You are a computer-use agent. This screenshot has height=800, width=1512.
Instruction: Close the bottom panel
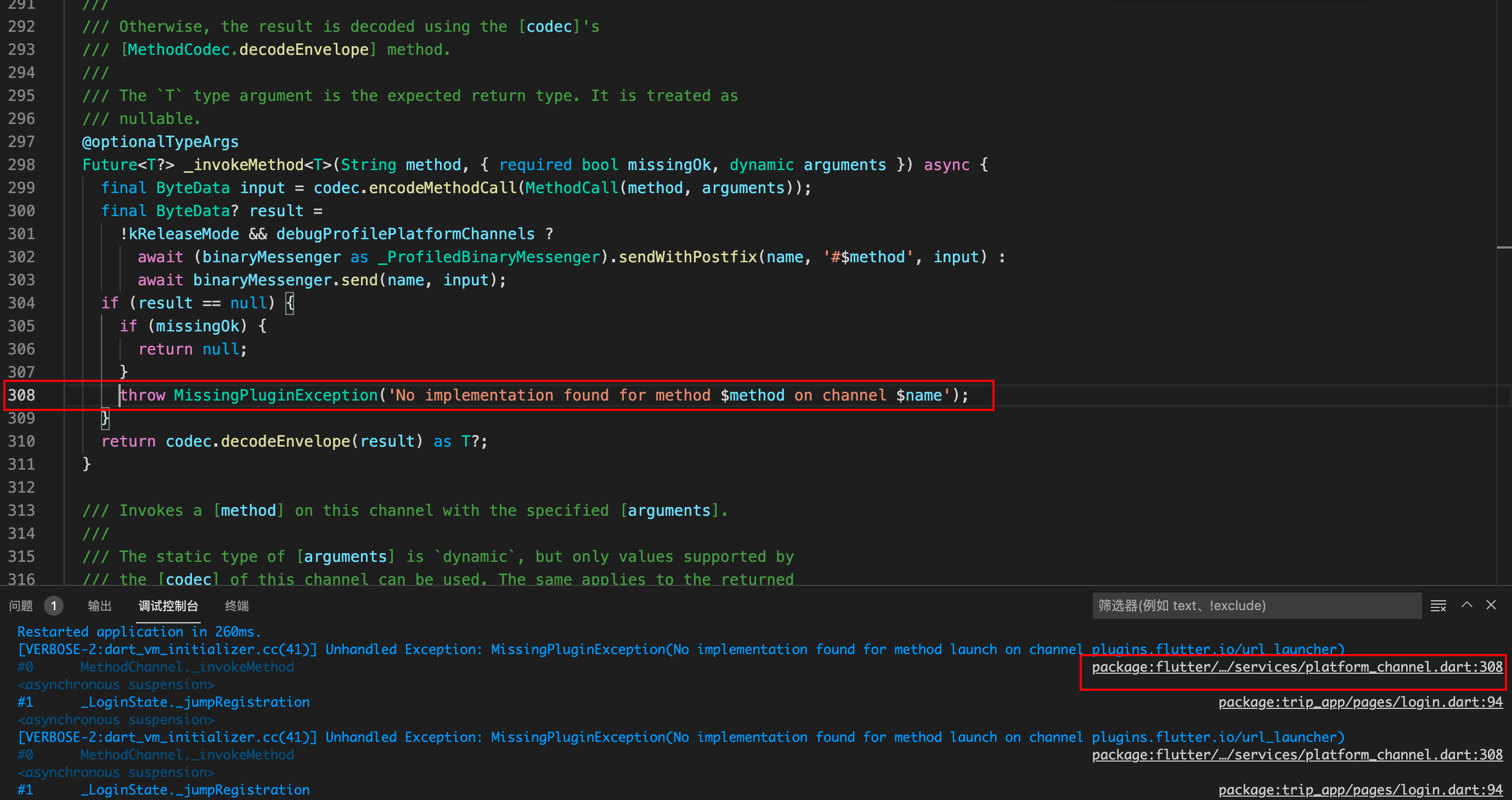click(x=1491, y=605)
